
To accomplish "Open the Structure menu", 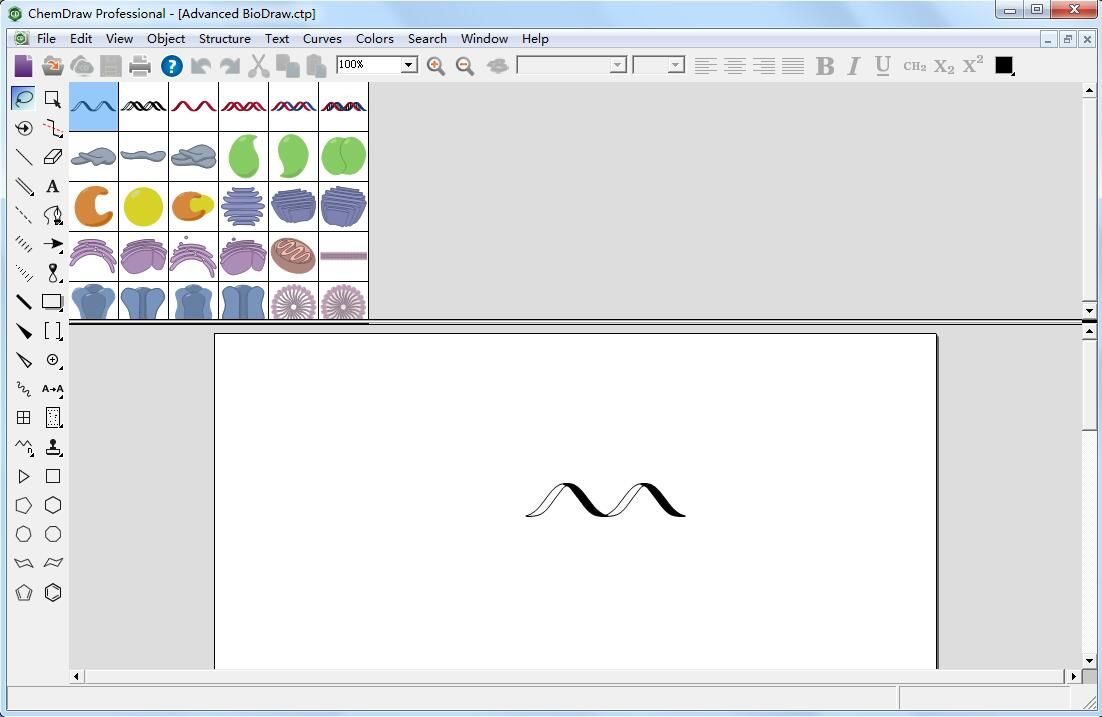I will click(224, 38).
